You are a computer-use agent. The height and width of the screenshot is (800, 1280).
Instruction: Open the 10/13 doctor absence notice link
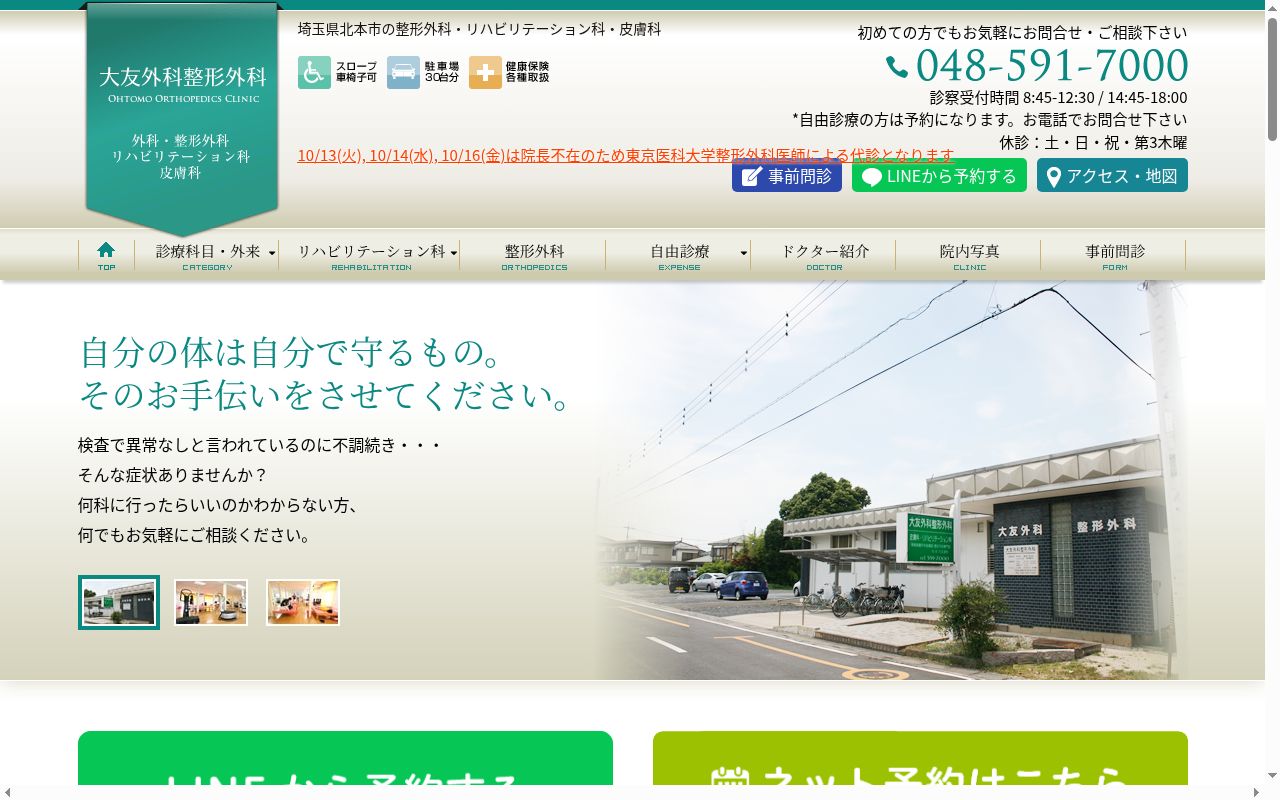pyautogui.click(x=626, y=155)
